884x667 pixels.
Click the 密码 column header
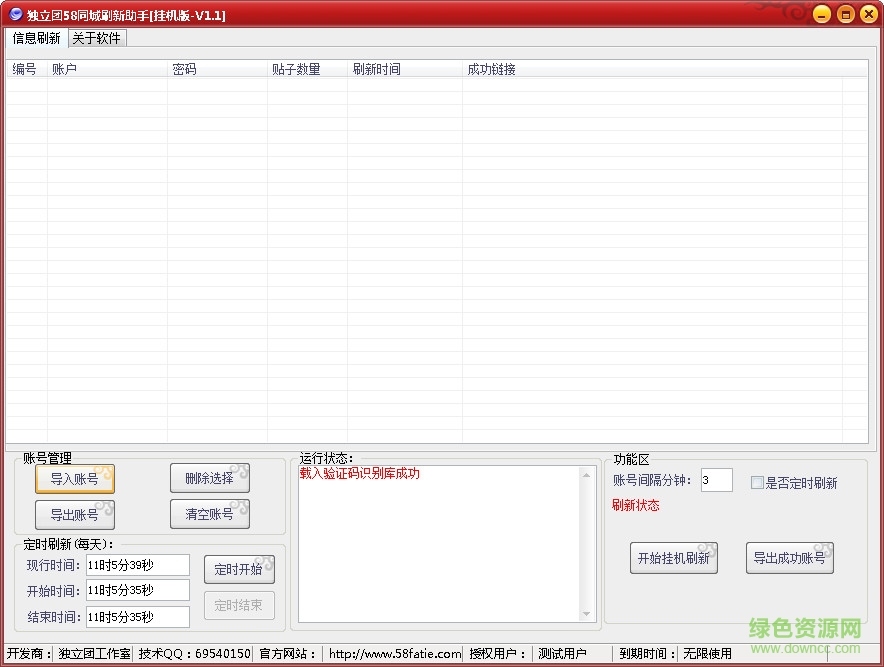click(185, 68)
